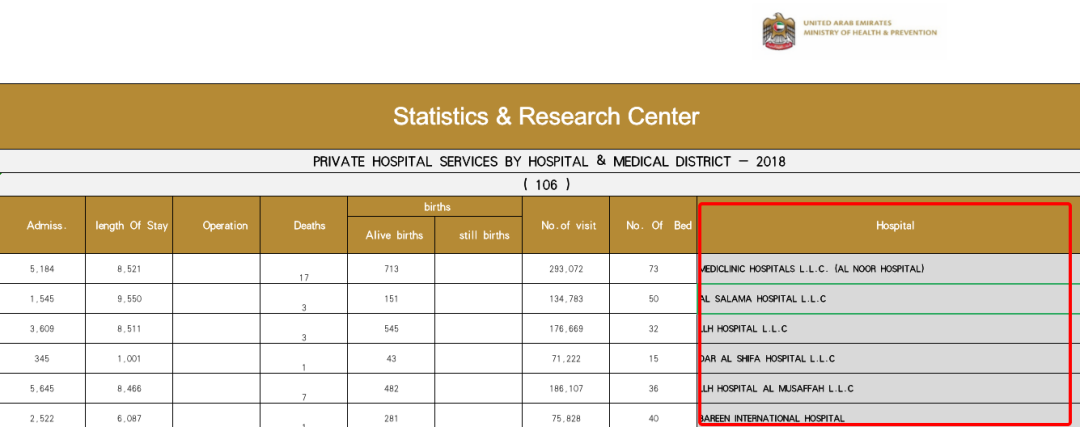Click admissions value 2,522
The width and height of the screenshot is (1080, 427).
click(43, 418)
